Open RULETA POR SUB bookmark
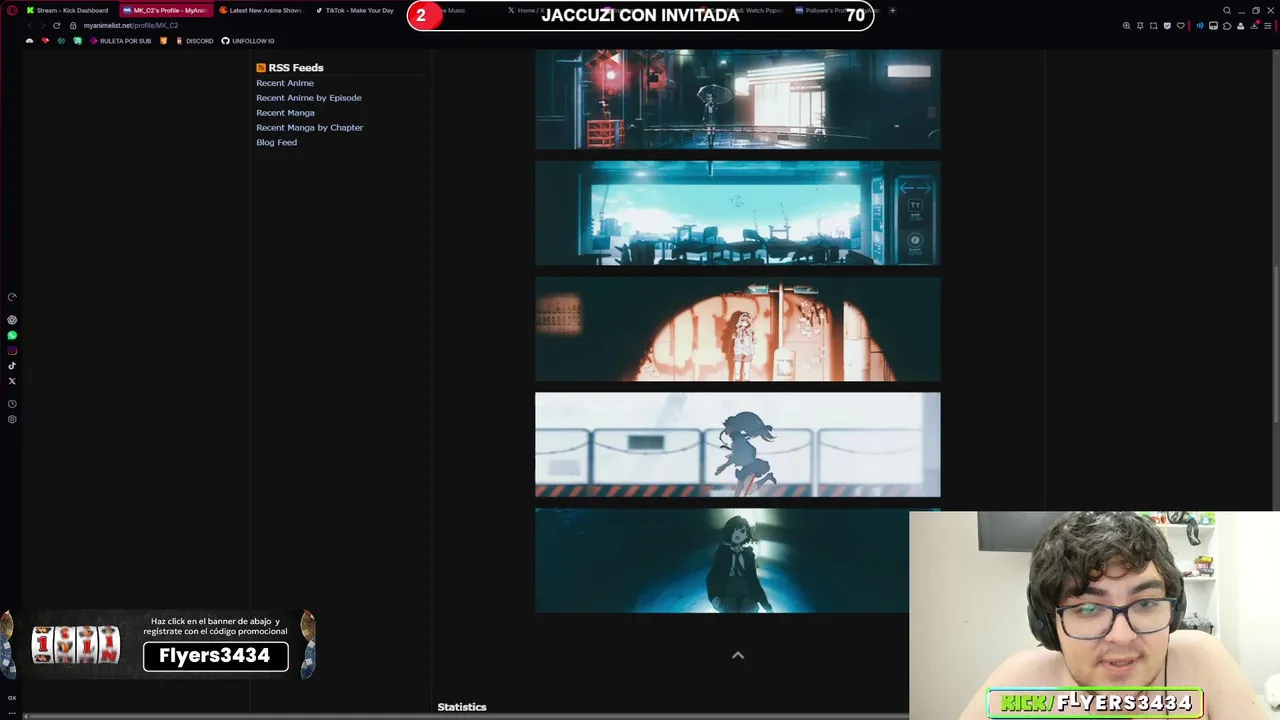 120,41
